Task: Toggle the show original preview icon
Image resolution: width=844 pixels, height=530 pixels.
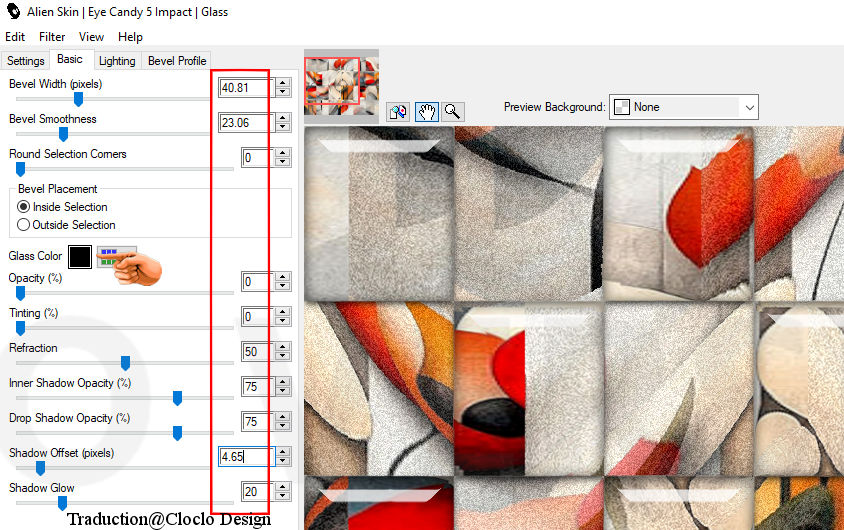Action: [398, 112]
